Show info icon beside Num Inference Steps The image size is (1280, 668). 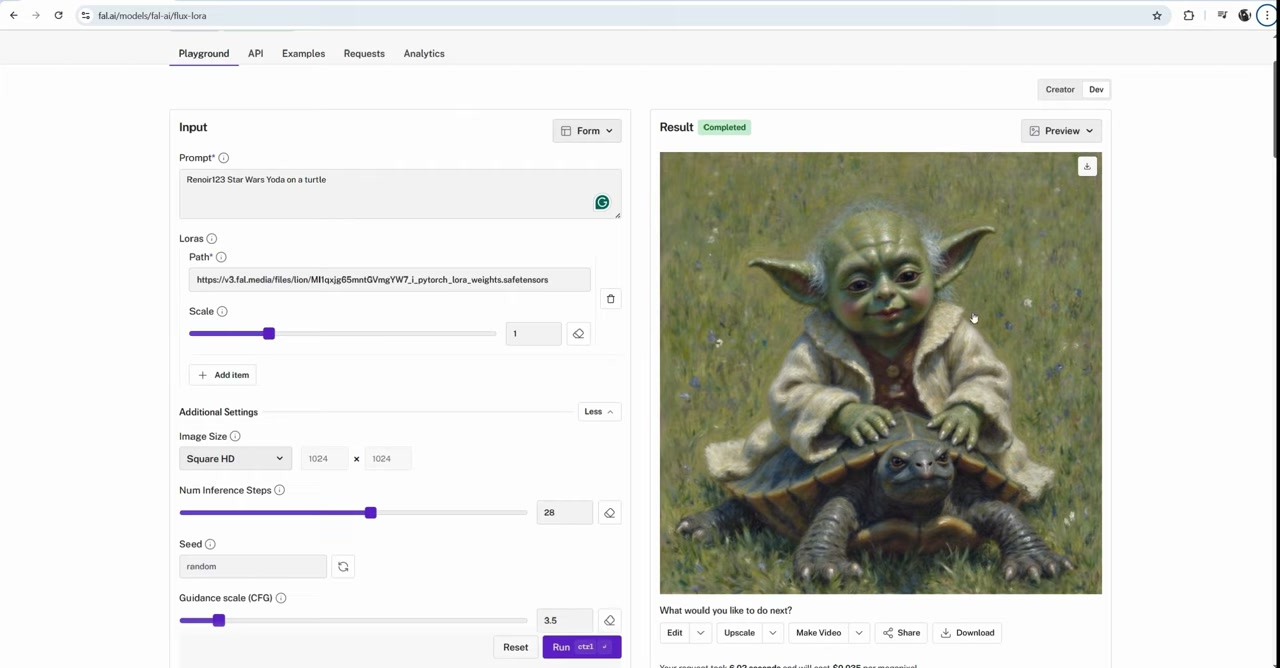coord(280,490)
